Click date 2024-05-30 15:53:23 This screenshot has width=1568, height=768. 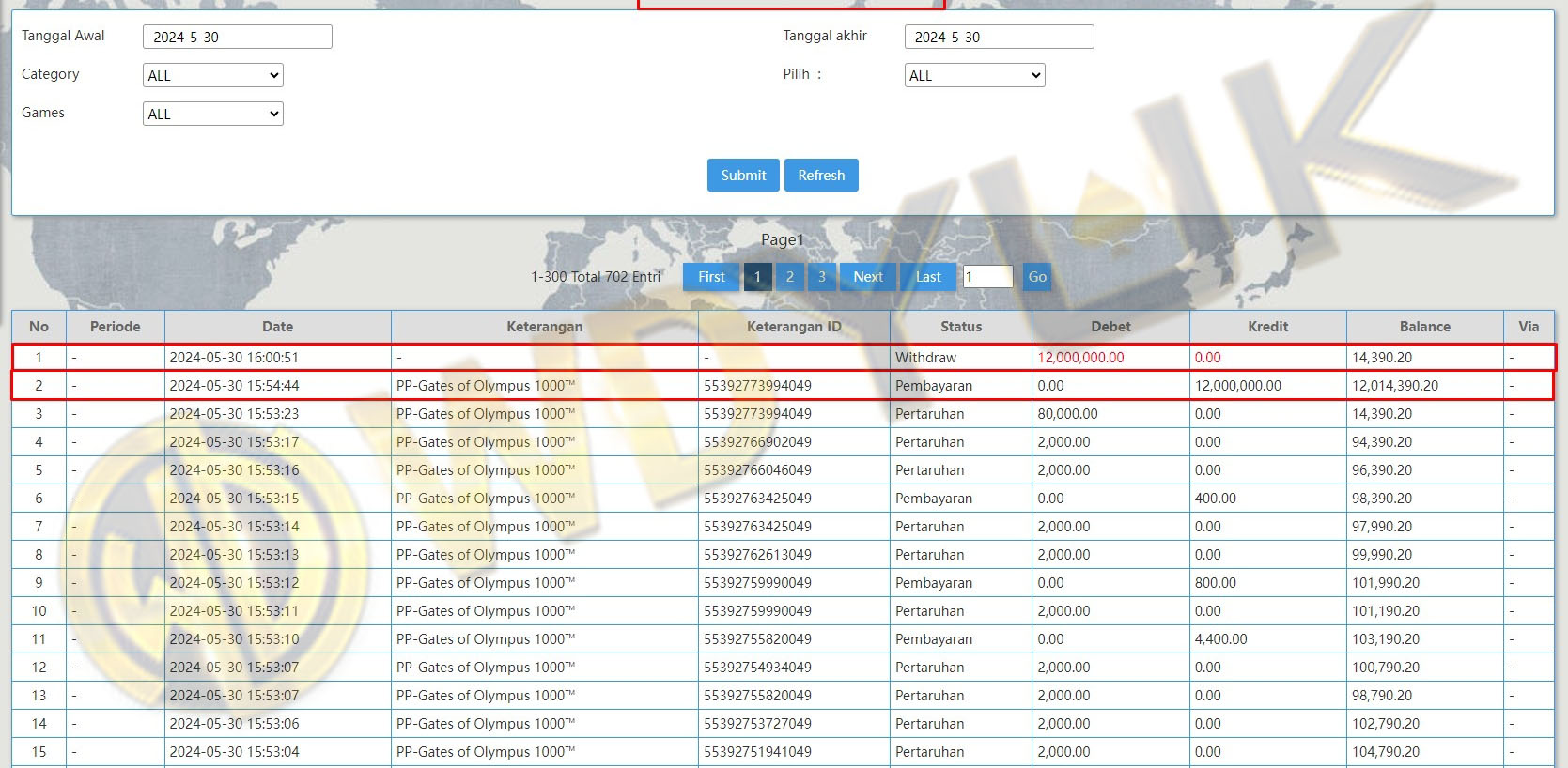click(234, 414)
